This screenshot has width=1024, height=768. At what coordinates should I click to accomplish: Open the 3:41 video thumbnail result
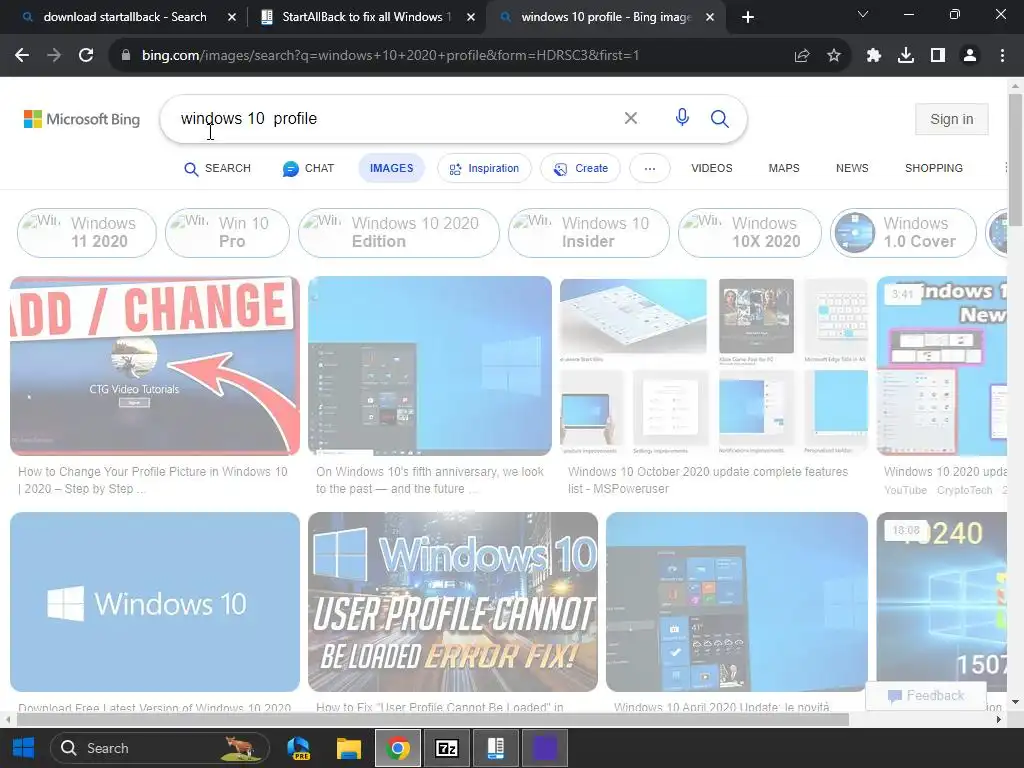(x=942, y=366)
